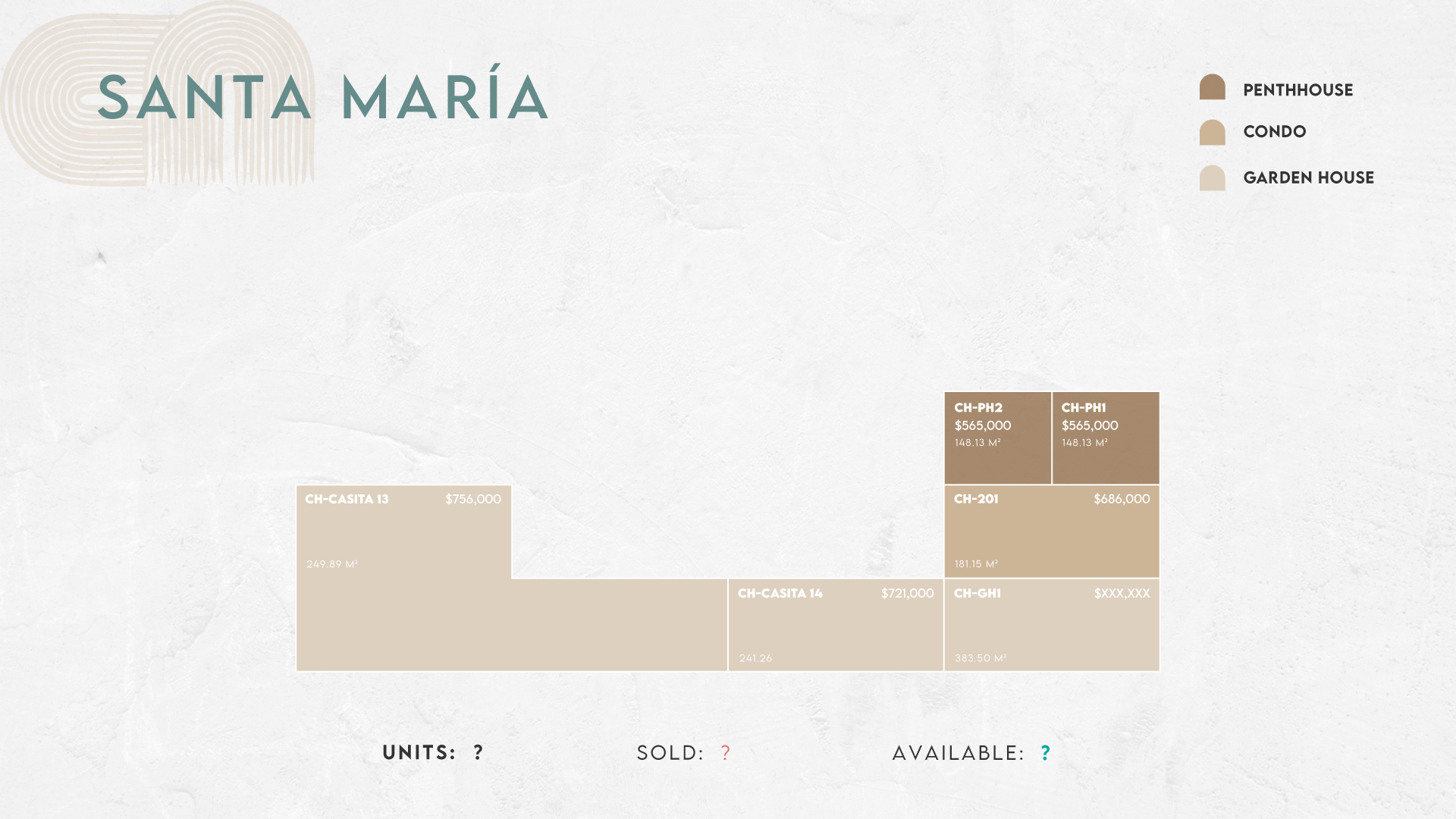Select the CH-GH1 garden house block
Image resolution: width=1456 pixels, height=819 pixels.
click(x=1052, y=626)
